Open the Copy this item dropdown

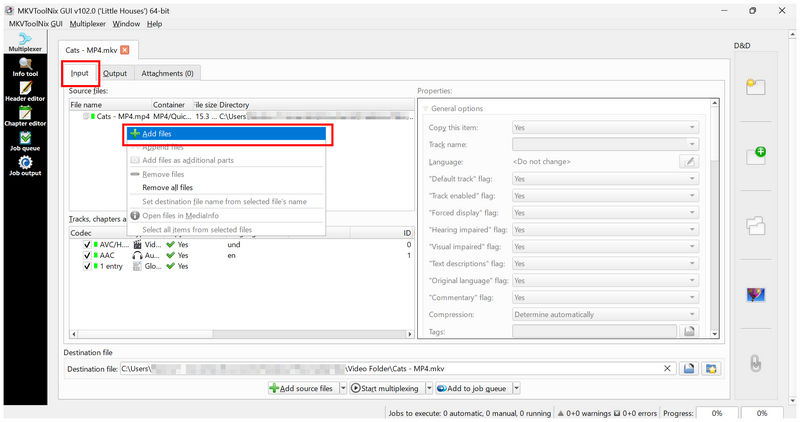point(605,128)
